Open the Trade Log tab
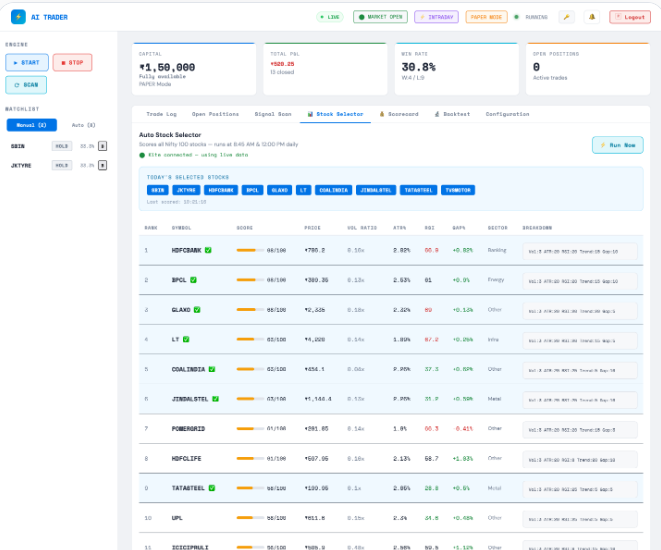The width and height of the screenshot is (661, 550). [161, 114]
